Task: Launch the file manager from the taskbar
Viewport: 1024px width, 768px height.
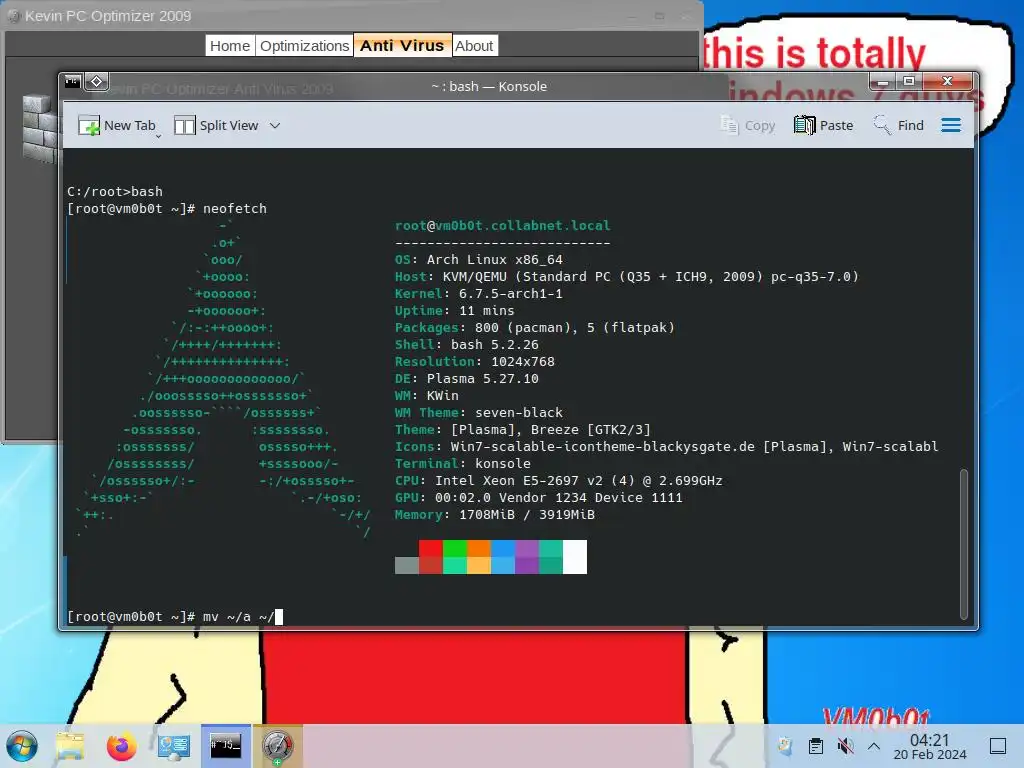Action: [70, 746]
